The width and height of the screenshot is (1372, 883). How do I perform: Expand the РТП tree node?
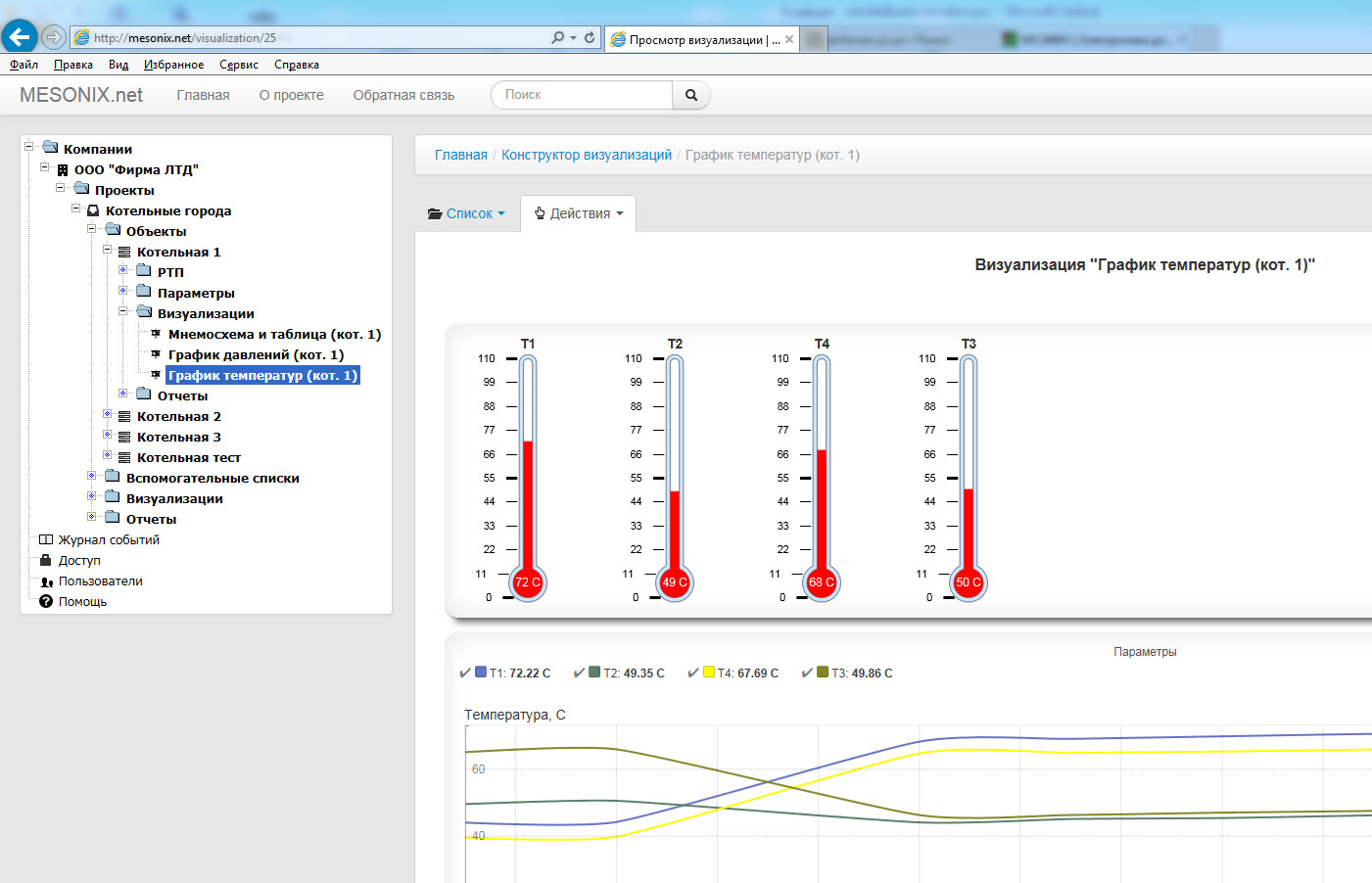(123, 269)
